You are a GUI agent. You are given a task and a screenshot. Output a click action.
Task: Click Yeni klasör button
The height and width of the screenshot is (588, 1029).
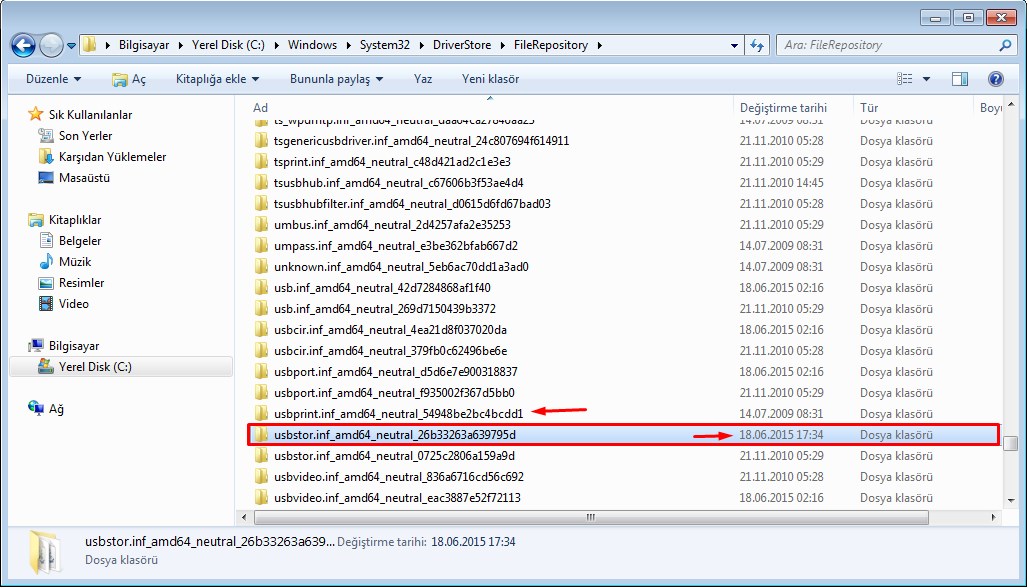[x=490, y=79]
